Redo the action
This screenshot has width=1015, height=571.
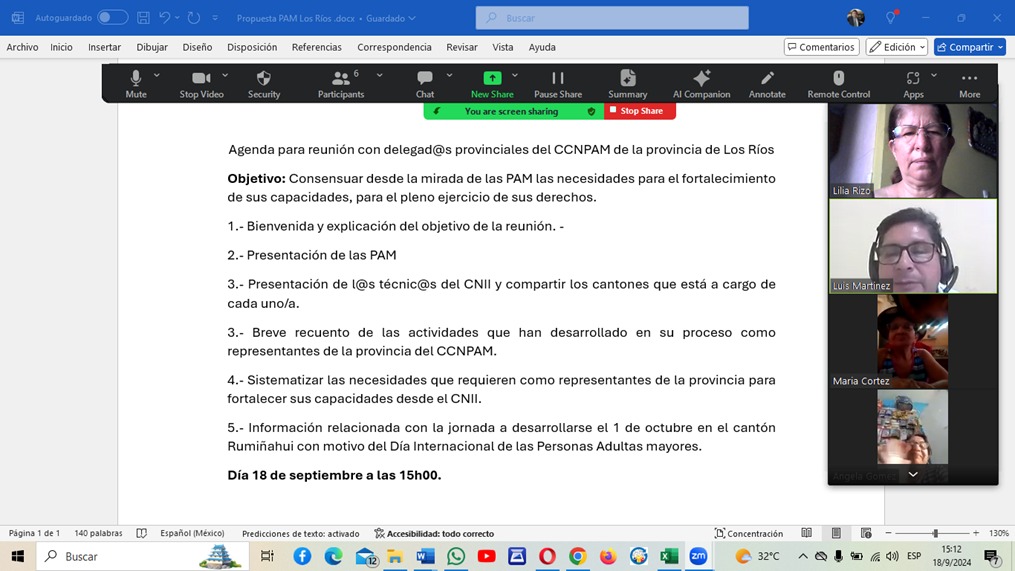(x=194, y=17)
